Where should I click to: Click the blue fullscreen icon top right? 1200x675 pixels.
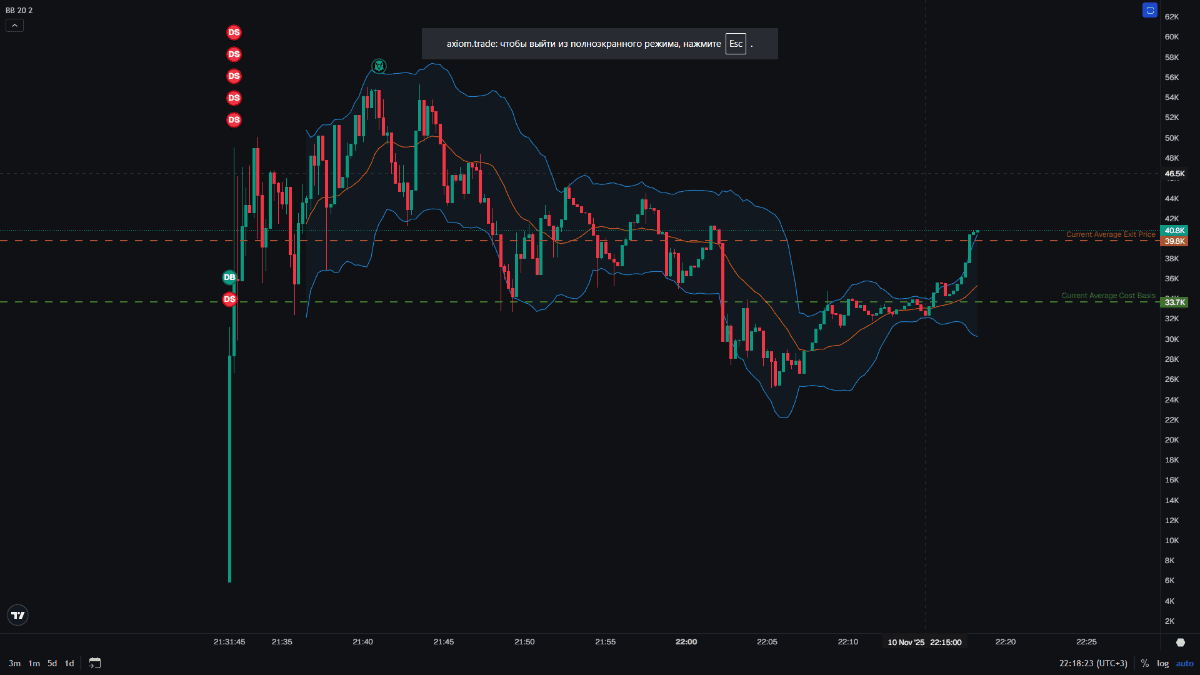click(1150, 11)
